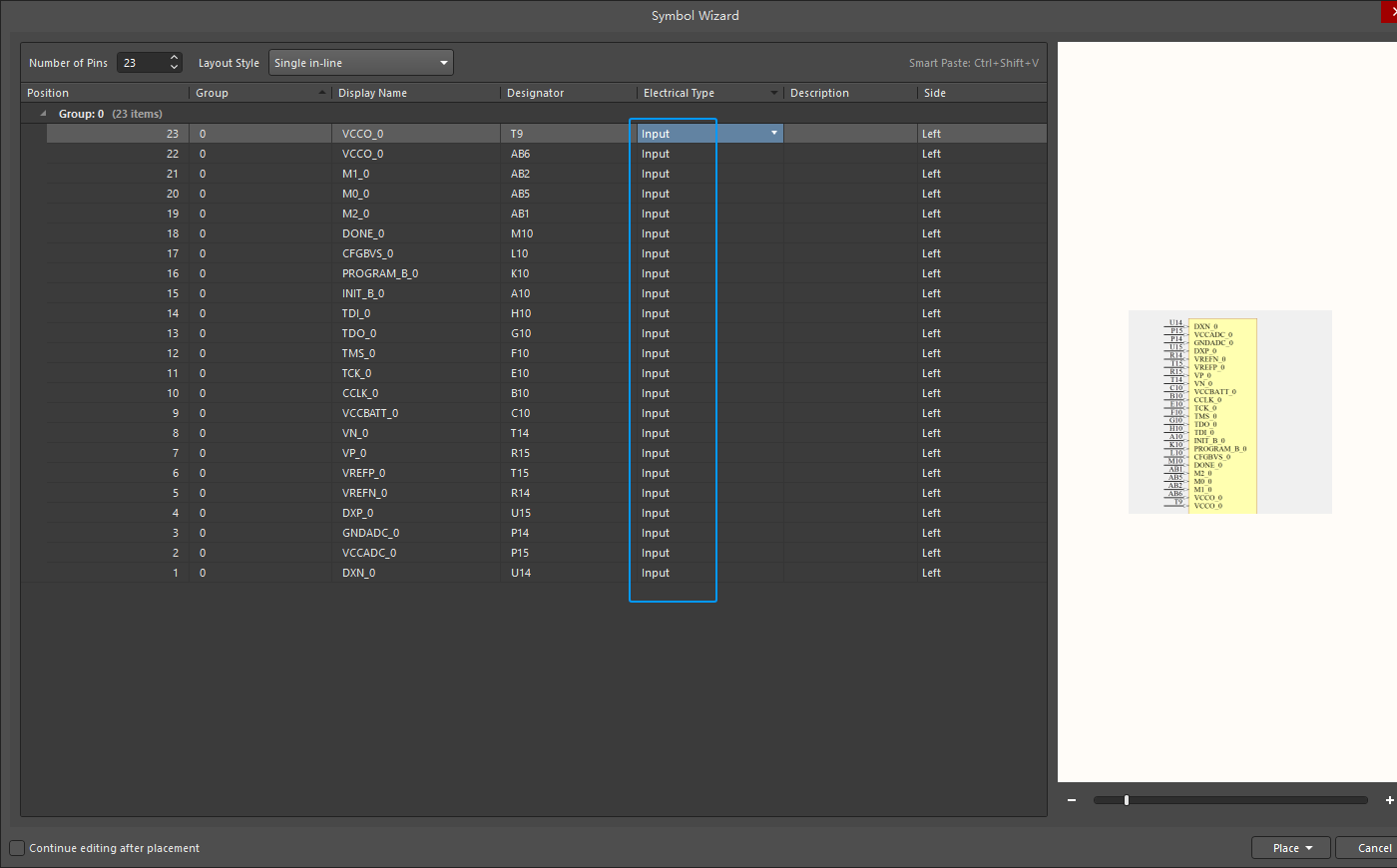This screenshot has width=1397, height=868.
Task: Click designator cell R14
Action: pyautogui.click(x=569, y=493)
